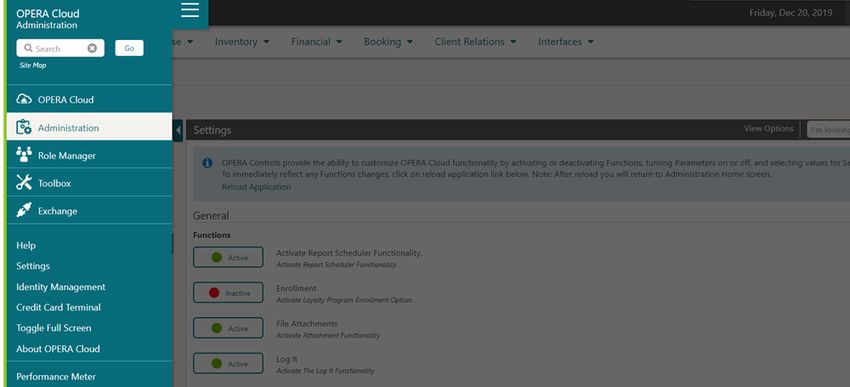Screen dimensions: 850x387
Task: Open the Booking dropdown menu
Action: tap(388, 42)
